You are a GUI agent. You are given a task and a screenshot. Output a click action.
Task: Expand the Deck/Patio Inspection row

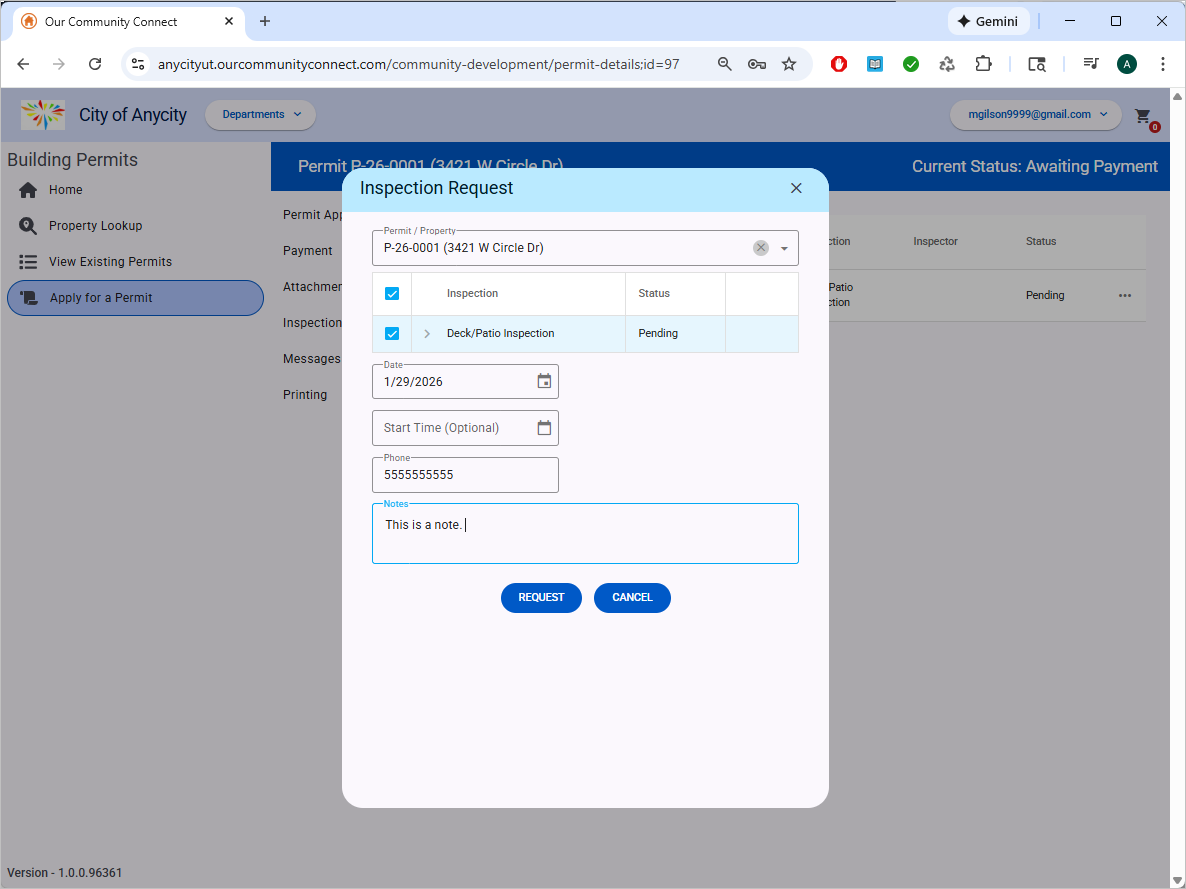[428, 334]
